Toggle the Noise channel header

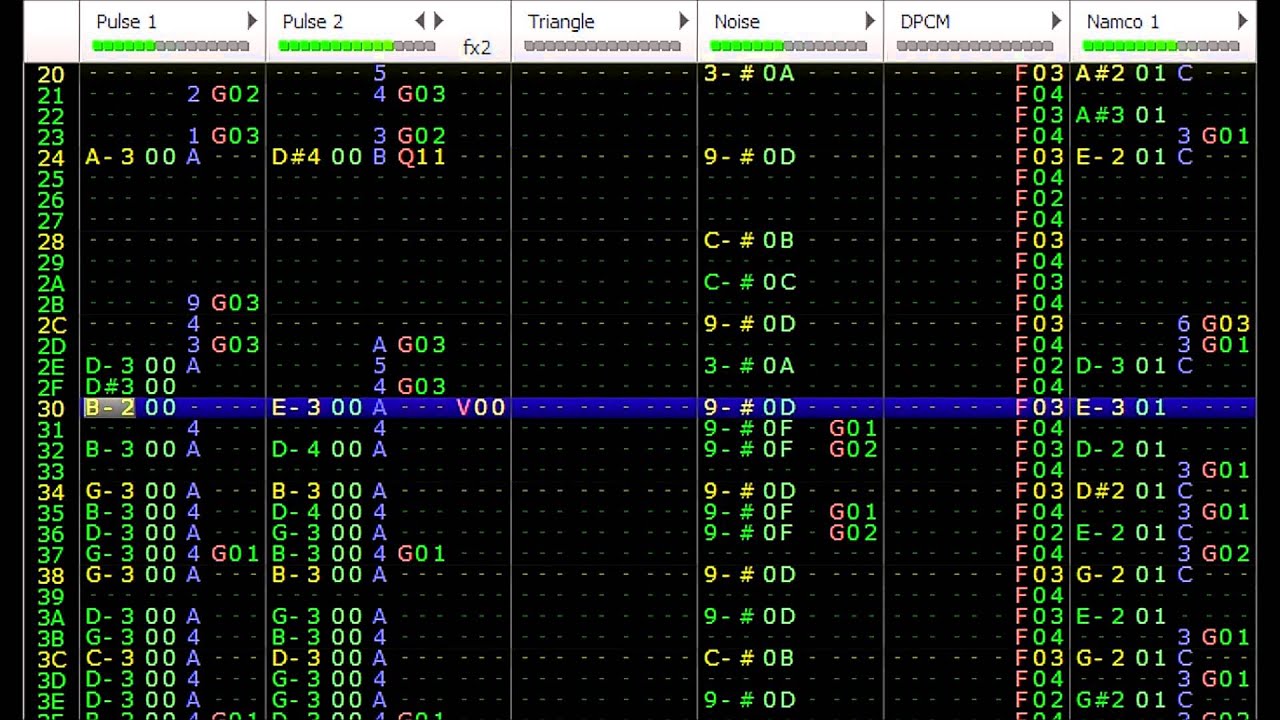click(x=790, y=31)
